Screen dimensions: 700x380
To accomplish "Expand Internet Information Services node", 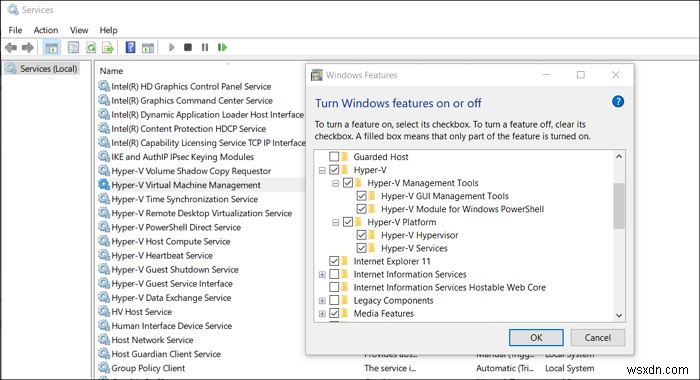I will pyautogui.click(x=322, y=274).
